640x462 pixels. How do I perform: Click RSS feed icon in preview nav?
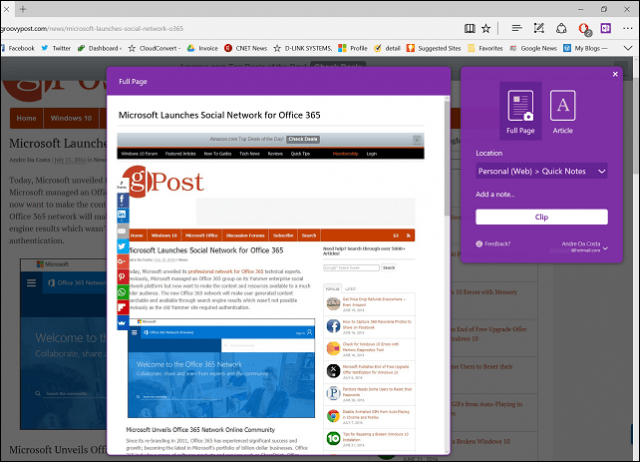(x=408, y=235)
